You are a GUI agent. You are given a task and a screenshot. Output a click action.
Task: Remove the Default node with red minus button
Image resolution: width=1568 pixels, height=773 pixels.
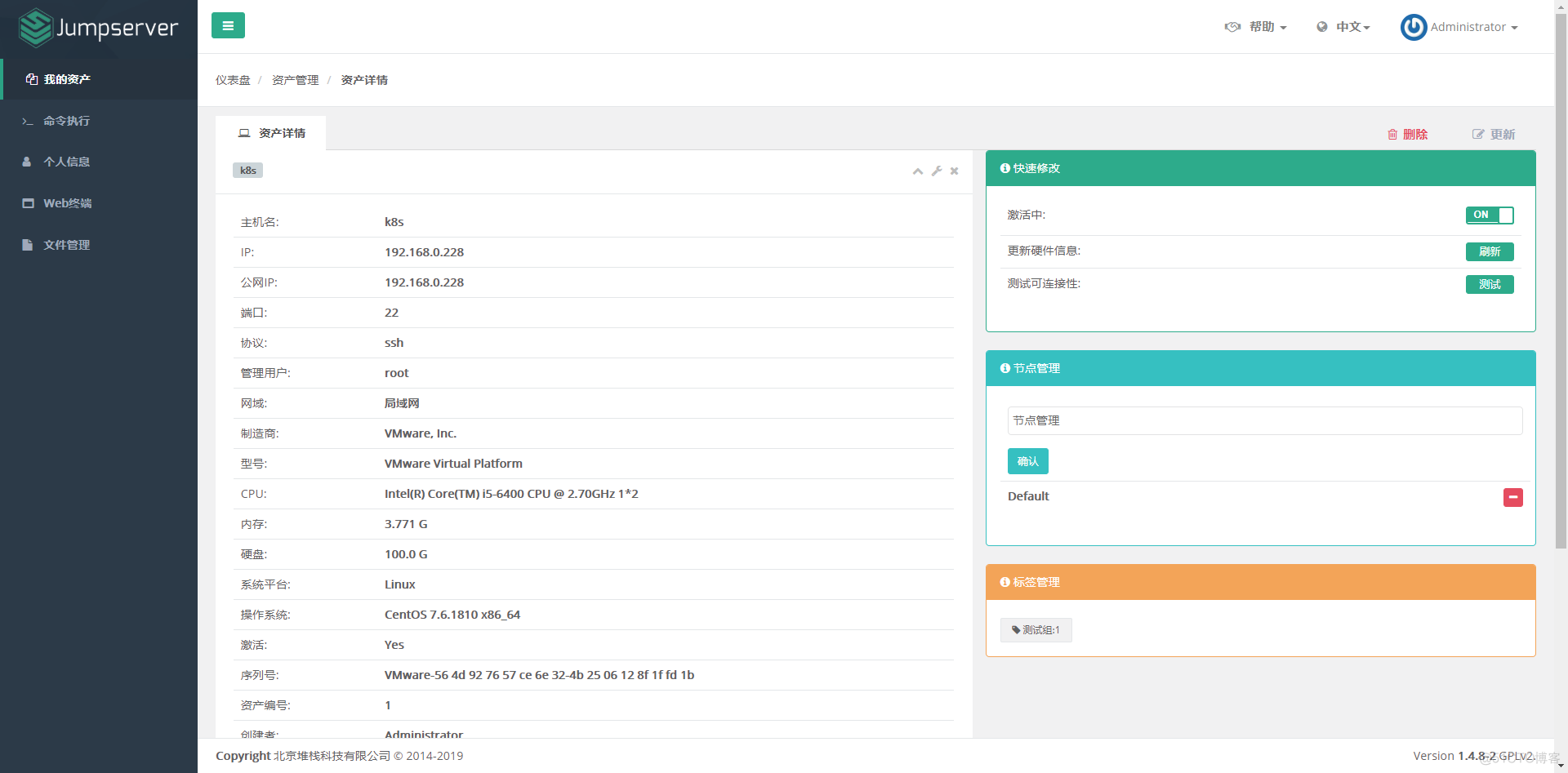point(1513,497)
